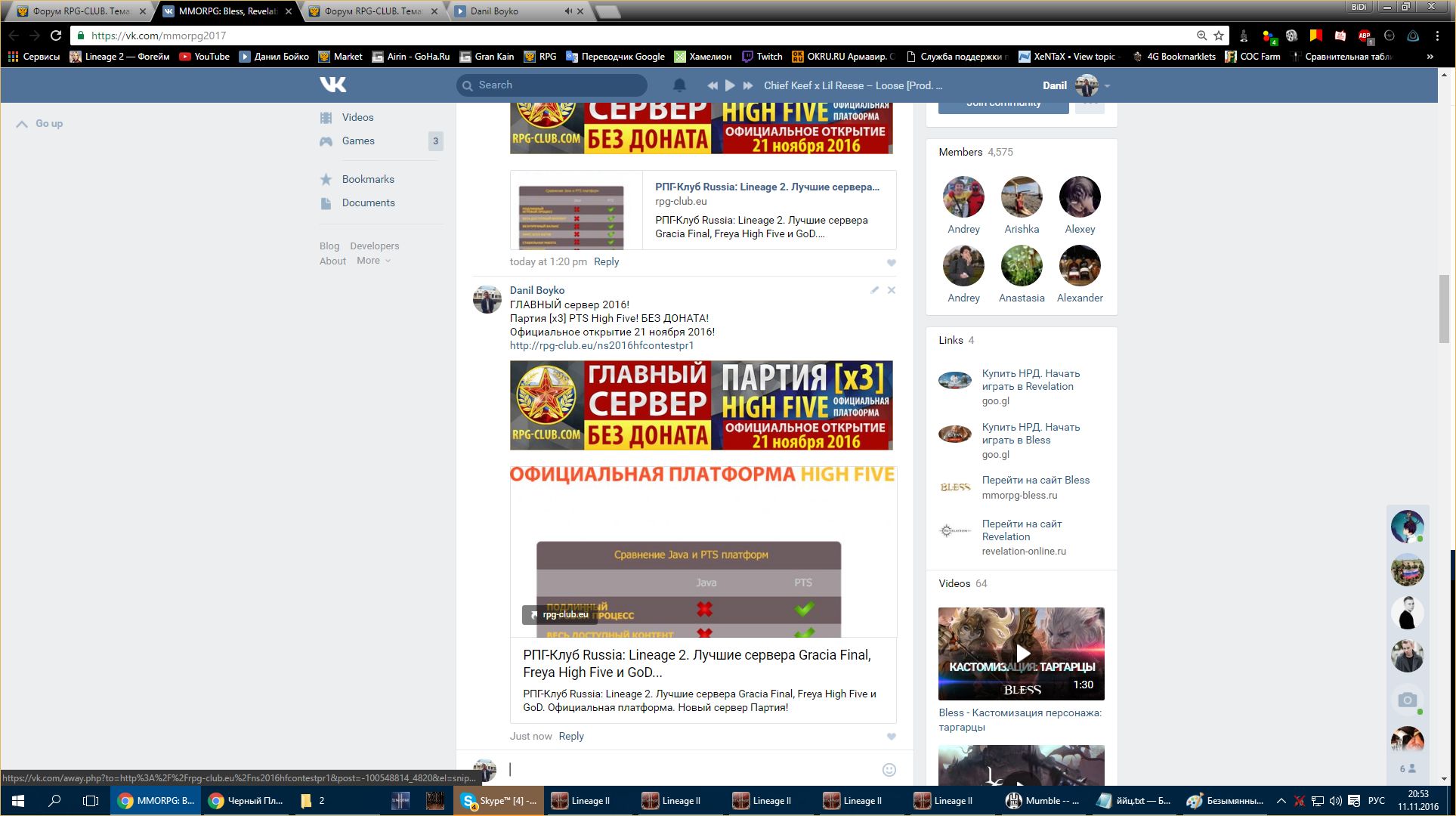Open the Chrome three-dot menu
1456x816 pixels.
click(x=1437, y=36)
